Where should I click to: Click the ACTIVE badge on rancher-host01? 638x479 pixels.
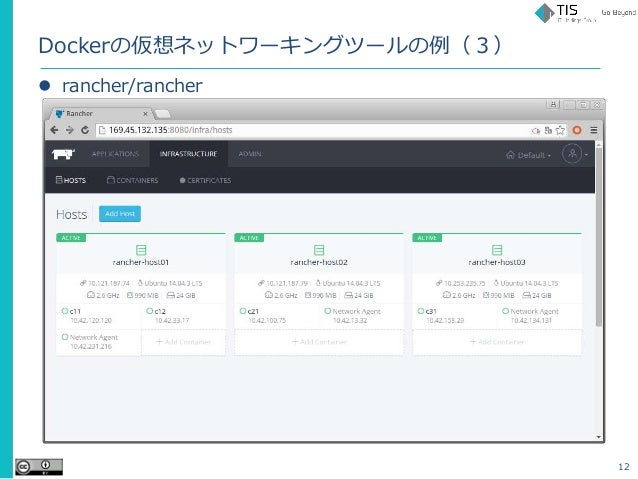(71, 238)
